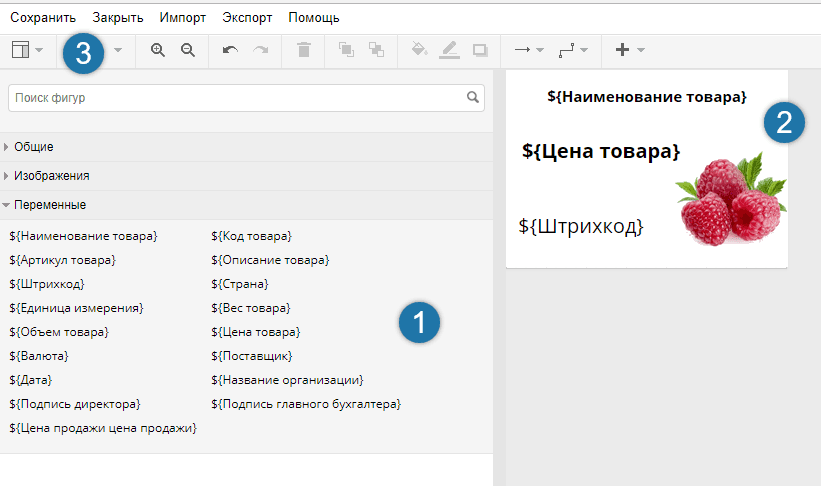Select variable ${Валюта}
This screenshot has height=486, width=821.
39,356
